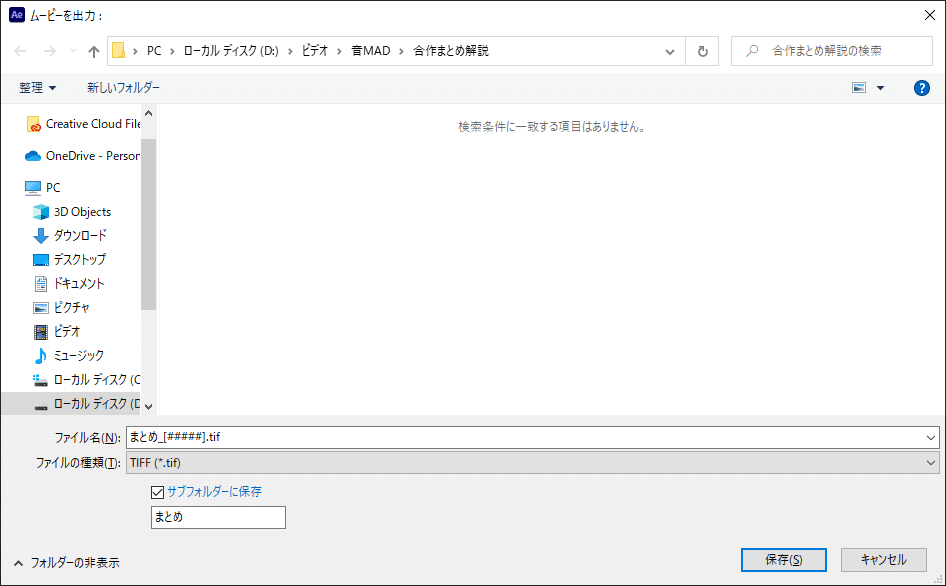This screenshot has width=946, height=586.
Task: Open Creative Cloud Files in the sidebar
Action: point(84,124)
